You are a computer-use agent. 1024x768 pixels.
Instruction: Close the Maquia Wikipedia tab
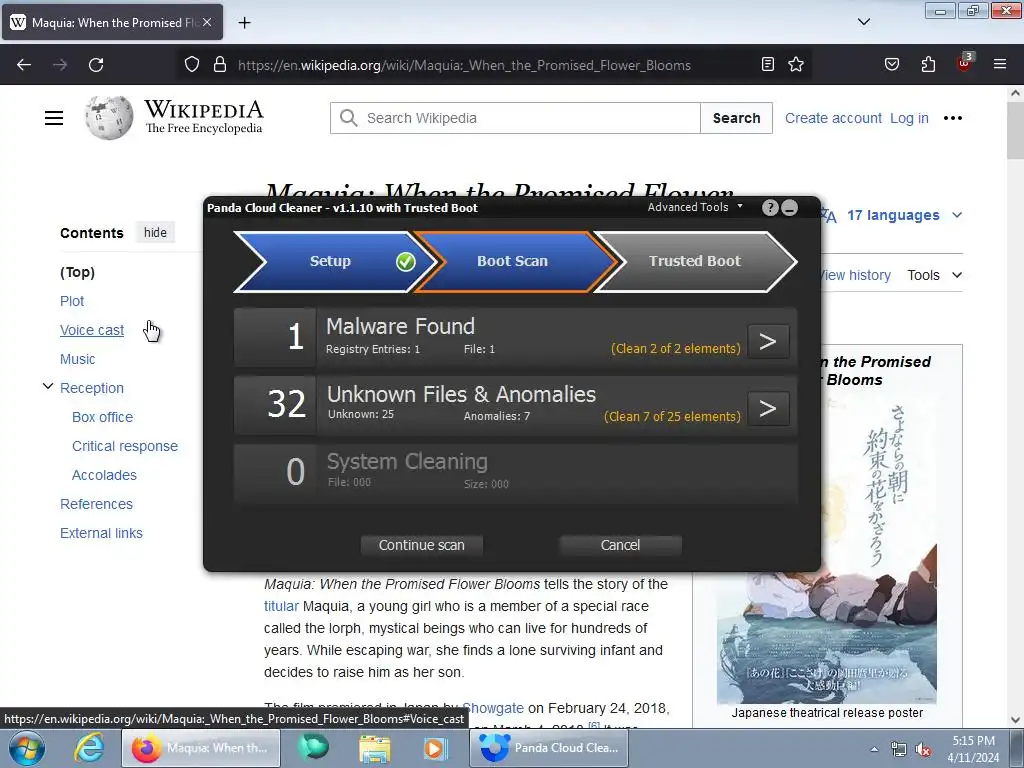coord(207,22)
